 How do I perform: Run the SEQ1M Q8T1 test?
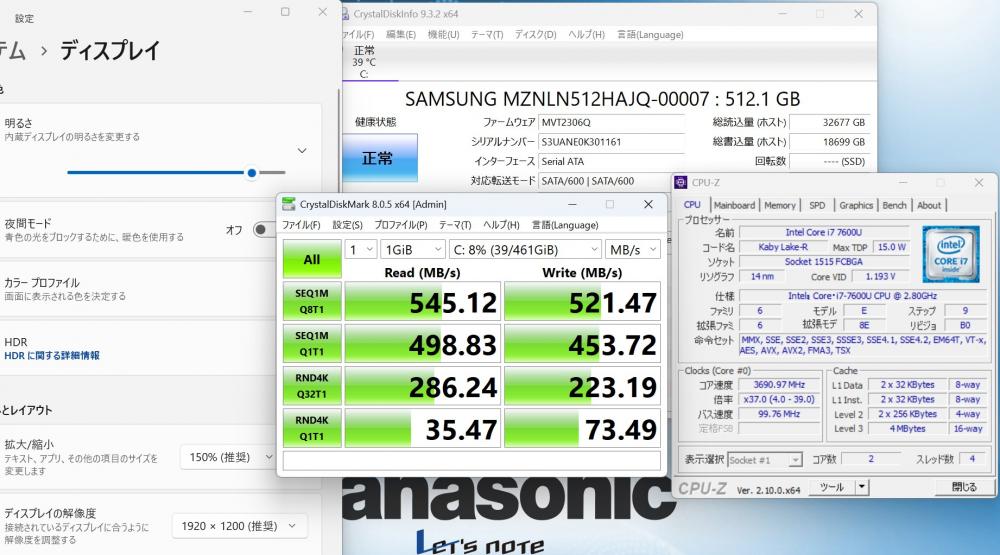pos(312,301)
